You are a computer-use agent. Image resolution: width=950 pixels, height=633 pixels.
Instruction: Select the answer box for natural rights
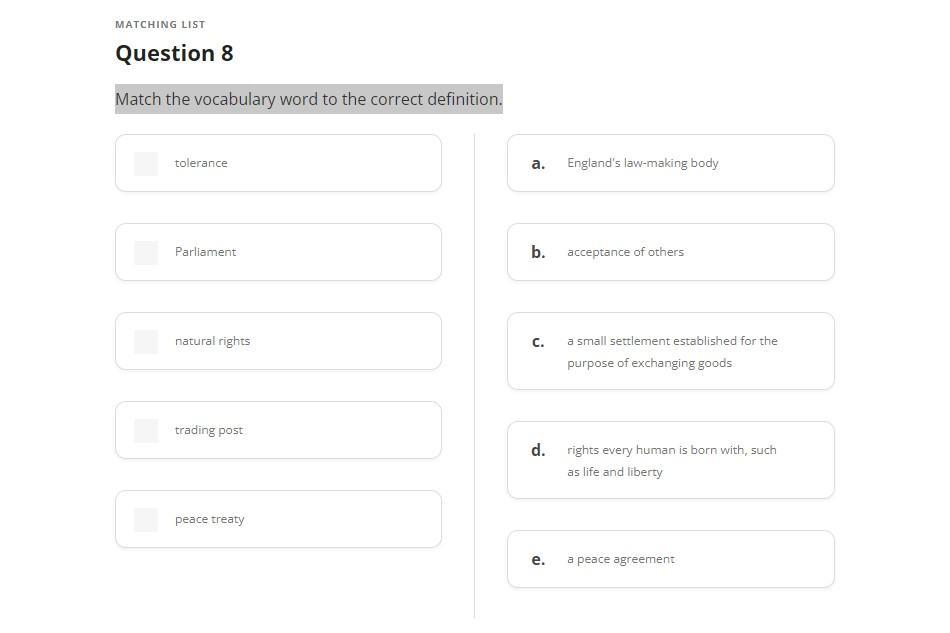pyautogui.click(x=146, y=342)
